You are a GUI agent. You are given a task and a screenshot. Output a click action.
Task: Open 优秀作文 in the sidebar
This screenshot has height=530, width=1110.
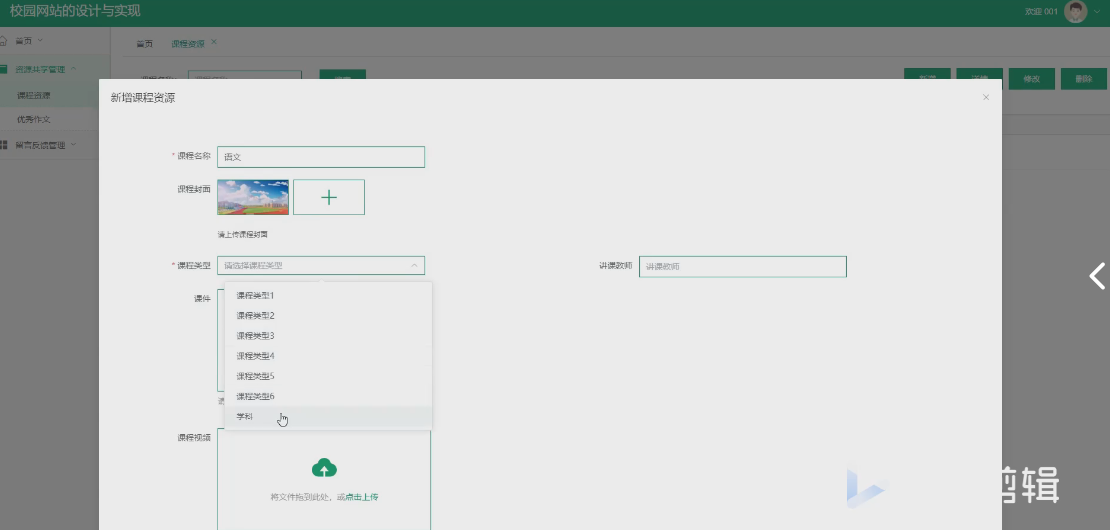(34, 120)
